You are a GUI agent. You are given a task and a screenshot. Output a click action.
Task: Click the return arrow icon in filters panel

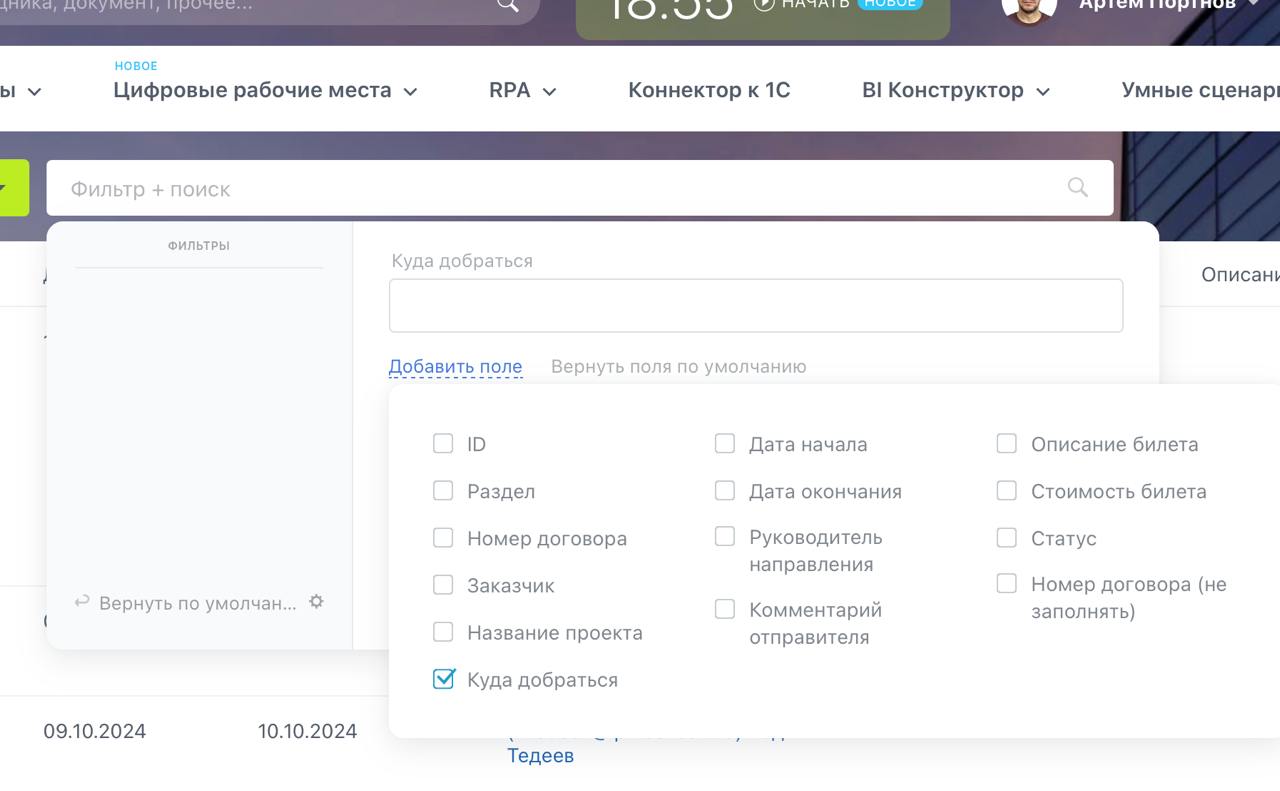82,602
